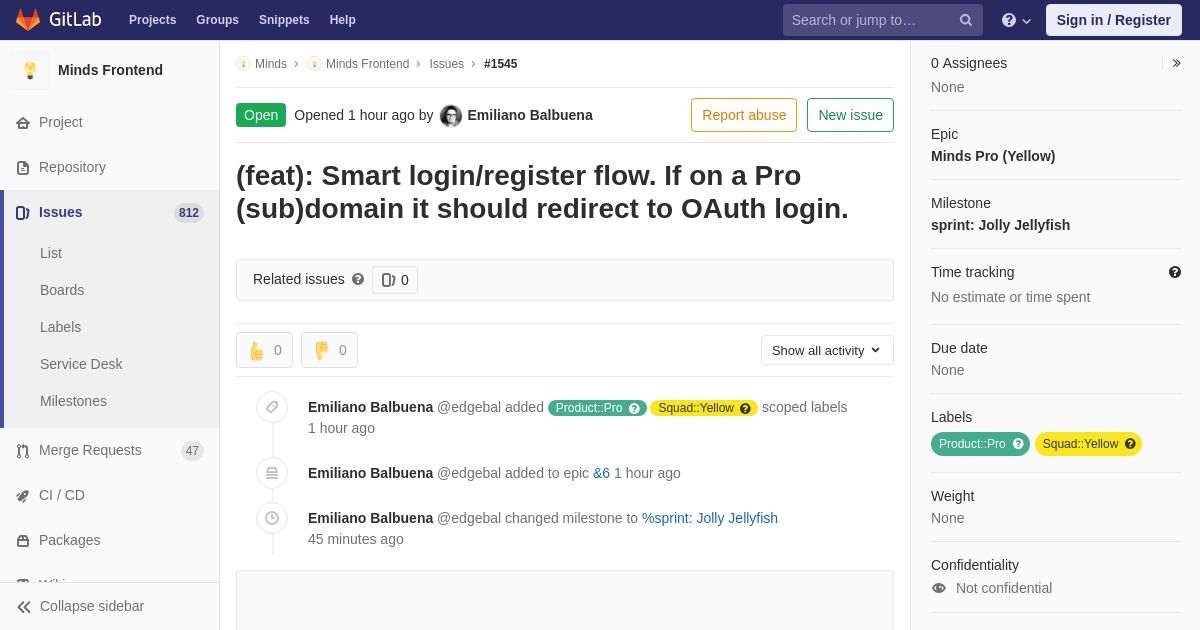Click the Merge Requests icon
Image resolution: width=1200 pixels, height=630 pixels.
click(23, 451)
